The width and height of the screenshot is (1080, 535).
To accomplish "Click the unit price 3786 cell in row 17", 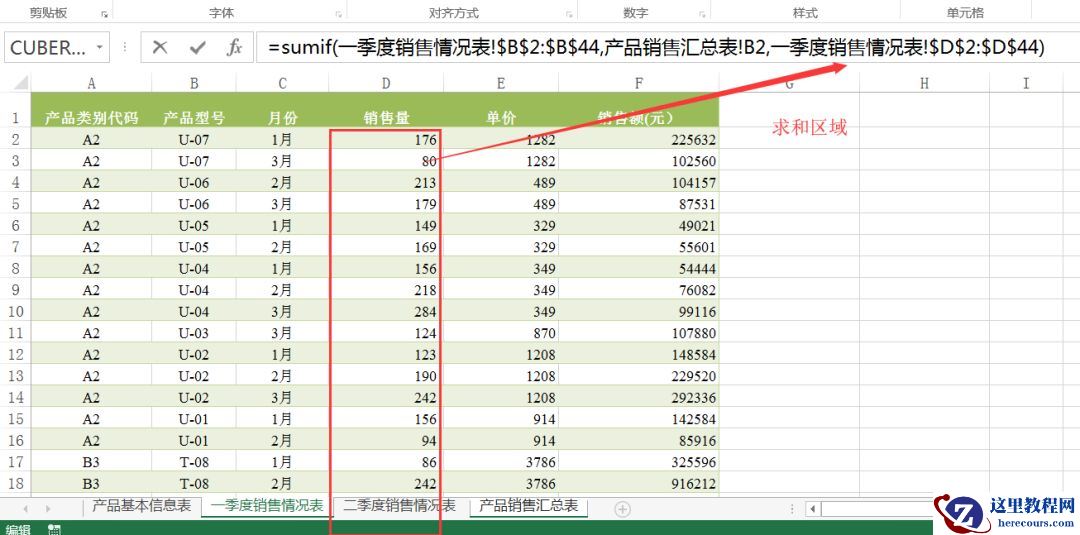I will [501, 461].
